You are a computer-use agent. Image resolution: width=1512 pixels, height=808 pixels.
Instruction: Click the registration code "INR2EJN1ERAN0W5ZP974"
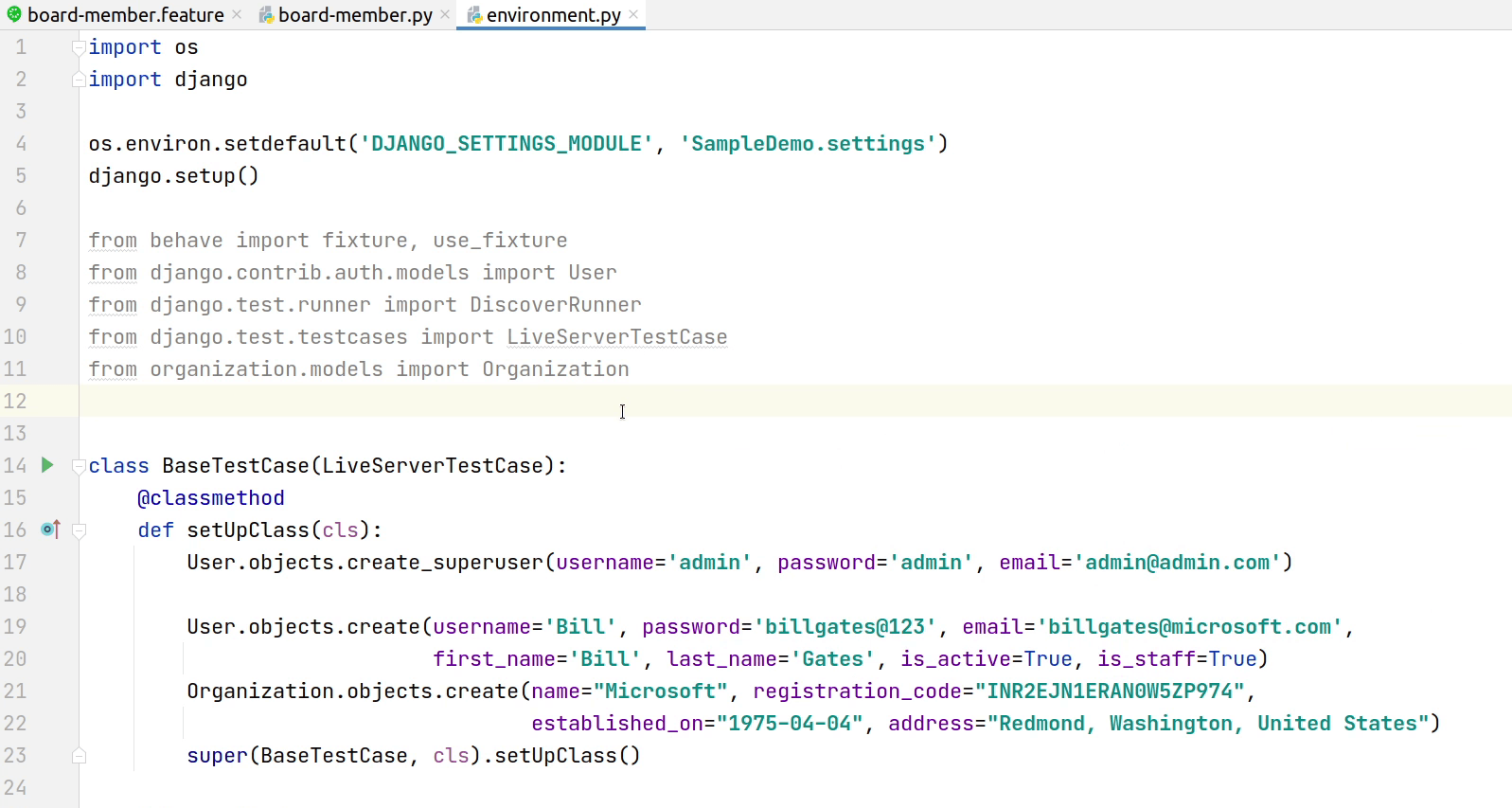coord(1110,691)
